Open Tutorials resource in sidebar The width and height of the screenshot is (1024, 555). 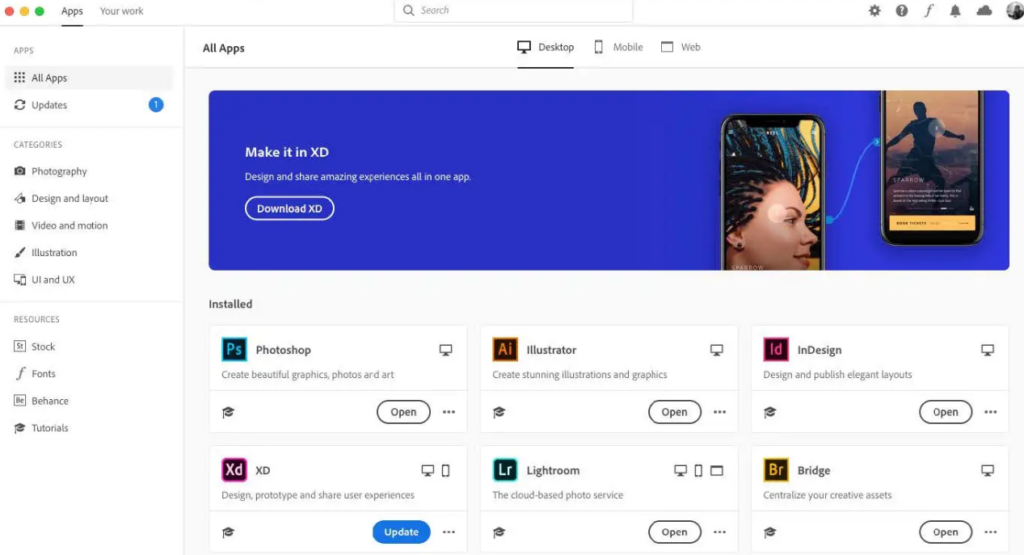[x=41, y=428]
